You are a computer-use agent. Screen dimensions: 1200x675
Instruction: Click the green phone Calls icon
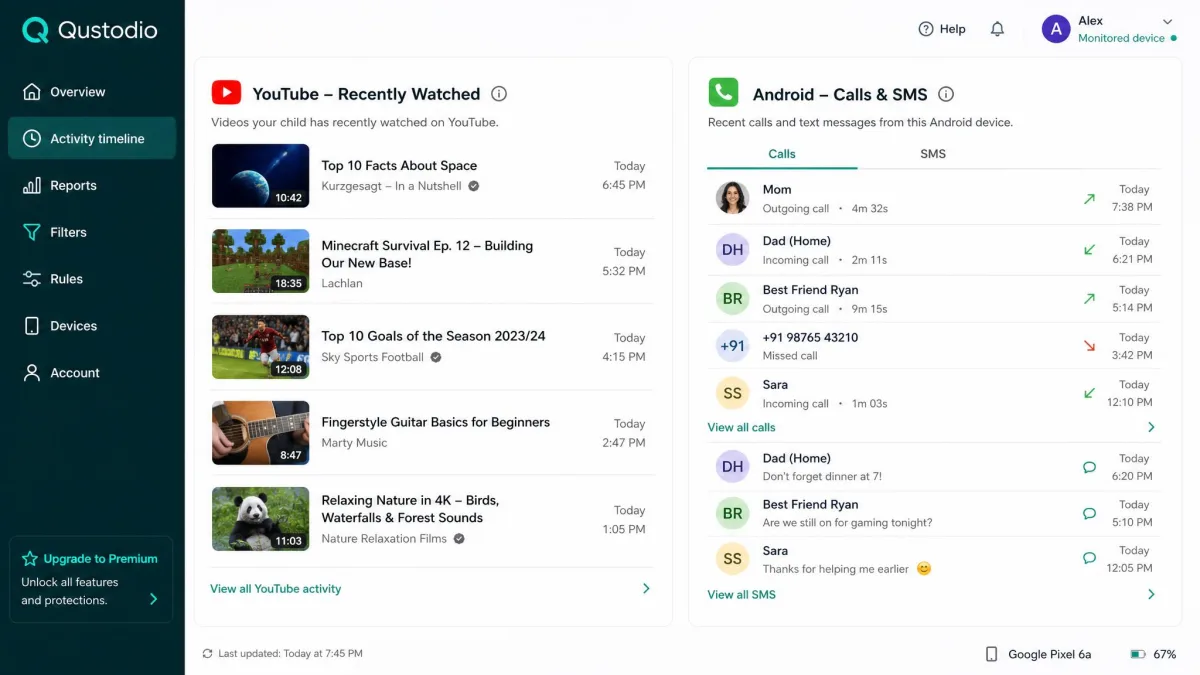(723, 93)
